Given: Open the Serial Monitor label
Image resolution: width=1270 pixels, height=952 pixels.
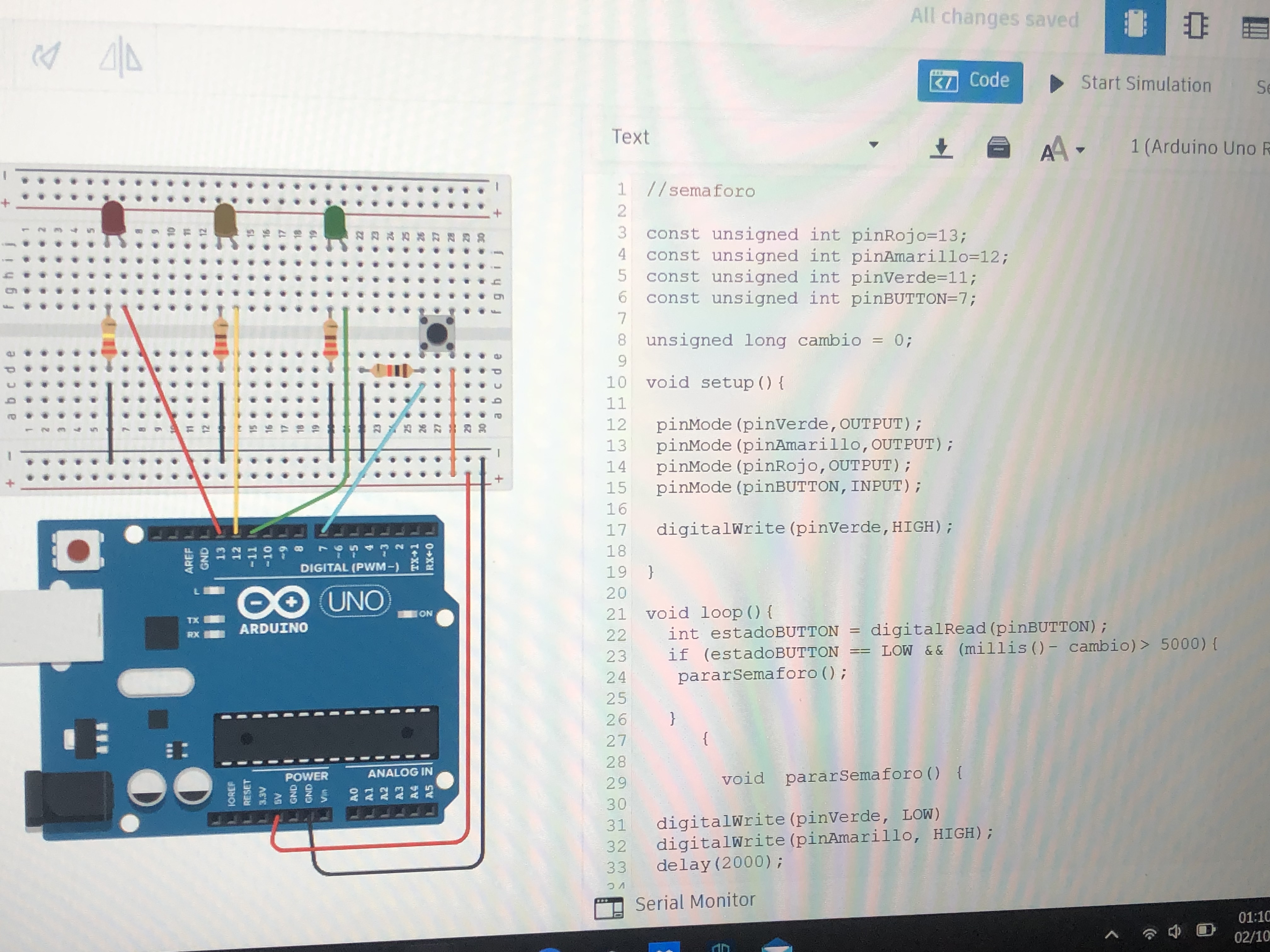Looking at the screenshot, I should (695, 902).
